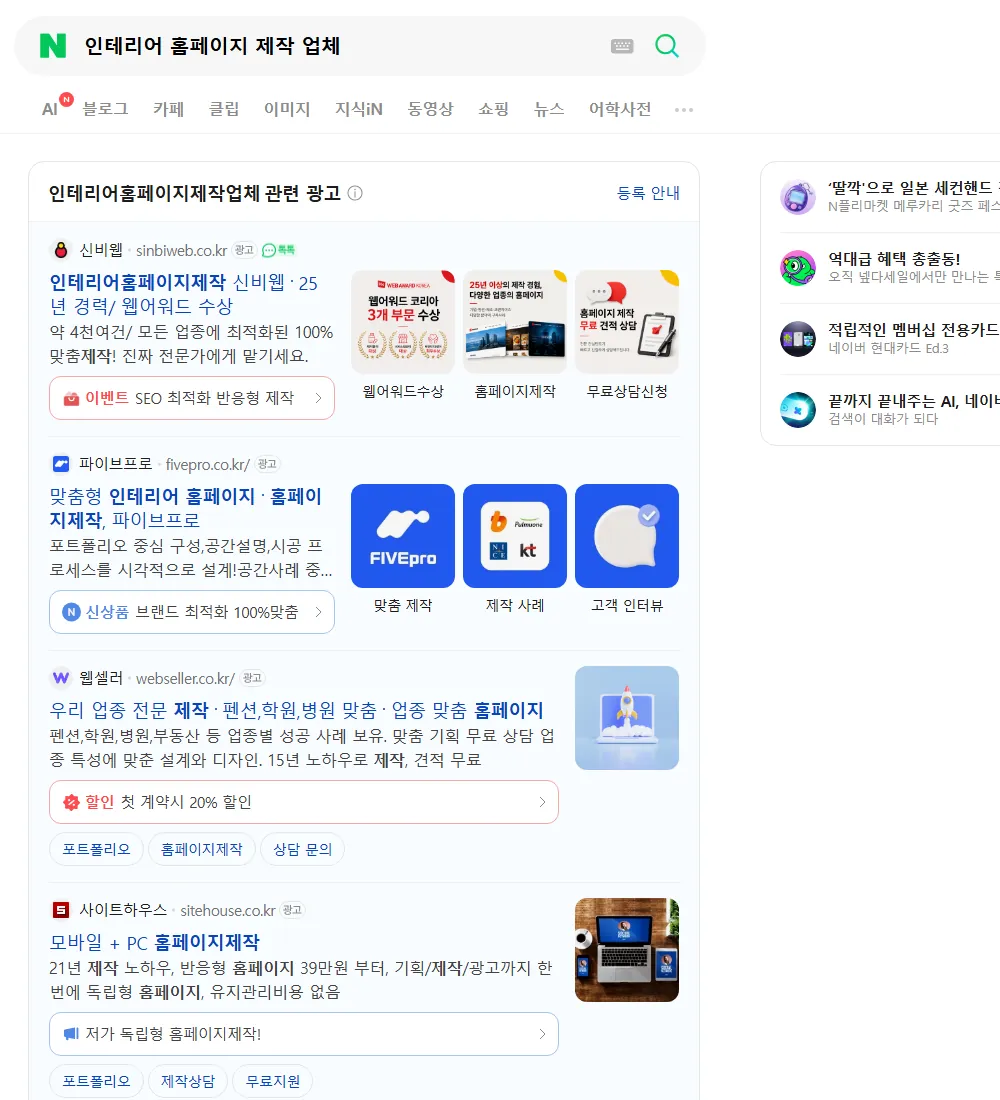Click 웹셀러 홈페이지제작 chip
Image resolution: width=1000 pixels, height=1100 pixels.
[201, 849]
